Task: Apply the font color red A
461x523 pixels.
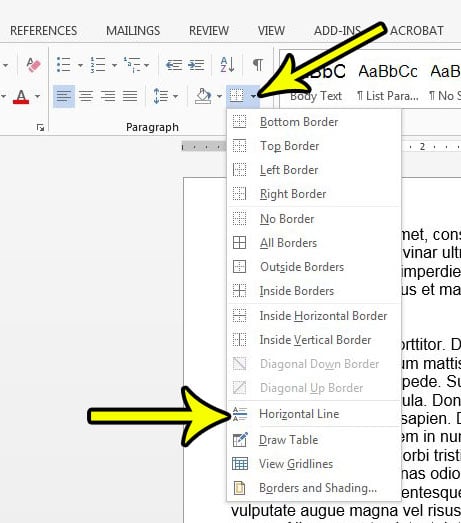Action: (x=21, y=97)
